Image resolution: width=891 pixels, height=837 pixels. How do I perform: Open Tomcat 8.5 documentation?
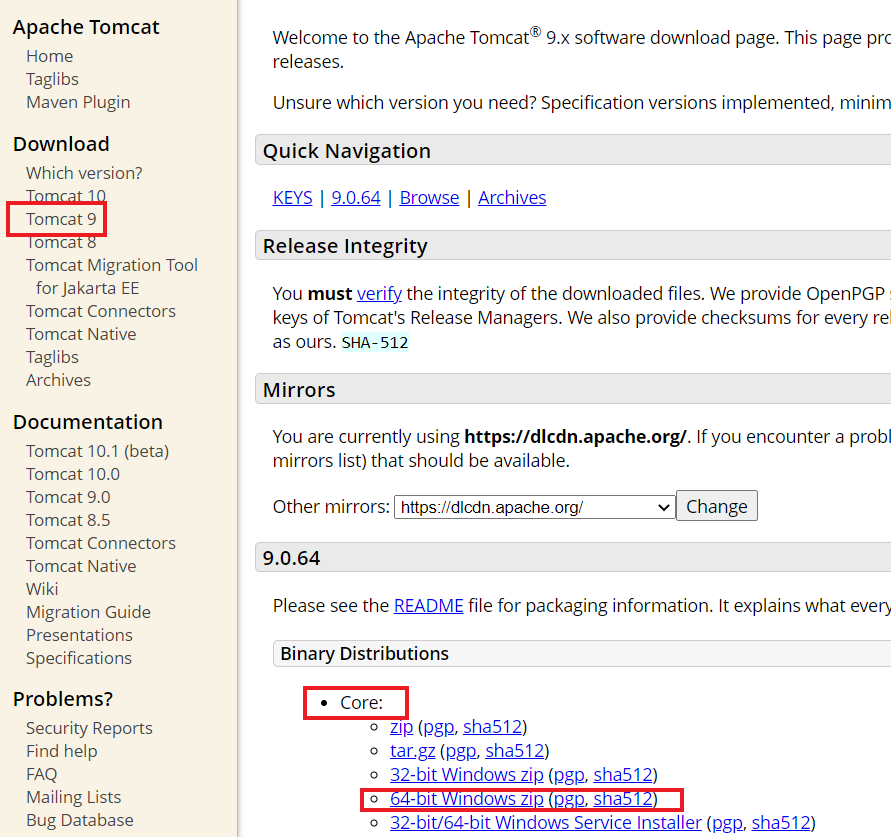[x=68, y=520]
